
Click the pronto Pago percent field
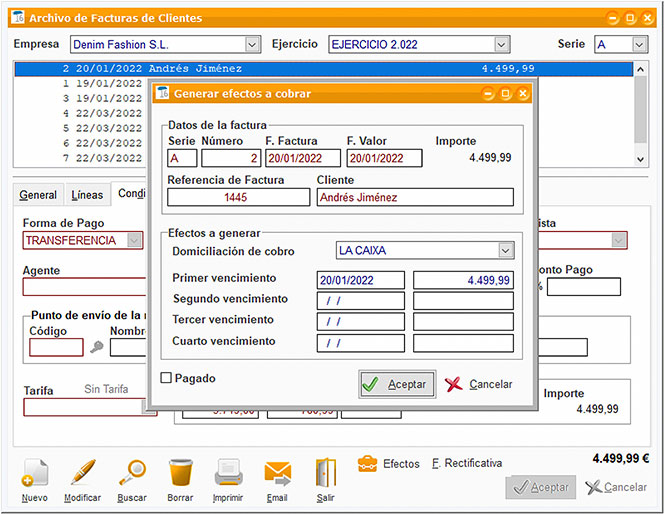click(584, 287)
